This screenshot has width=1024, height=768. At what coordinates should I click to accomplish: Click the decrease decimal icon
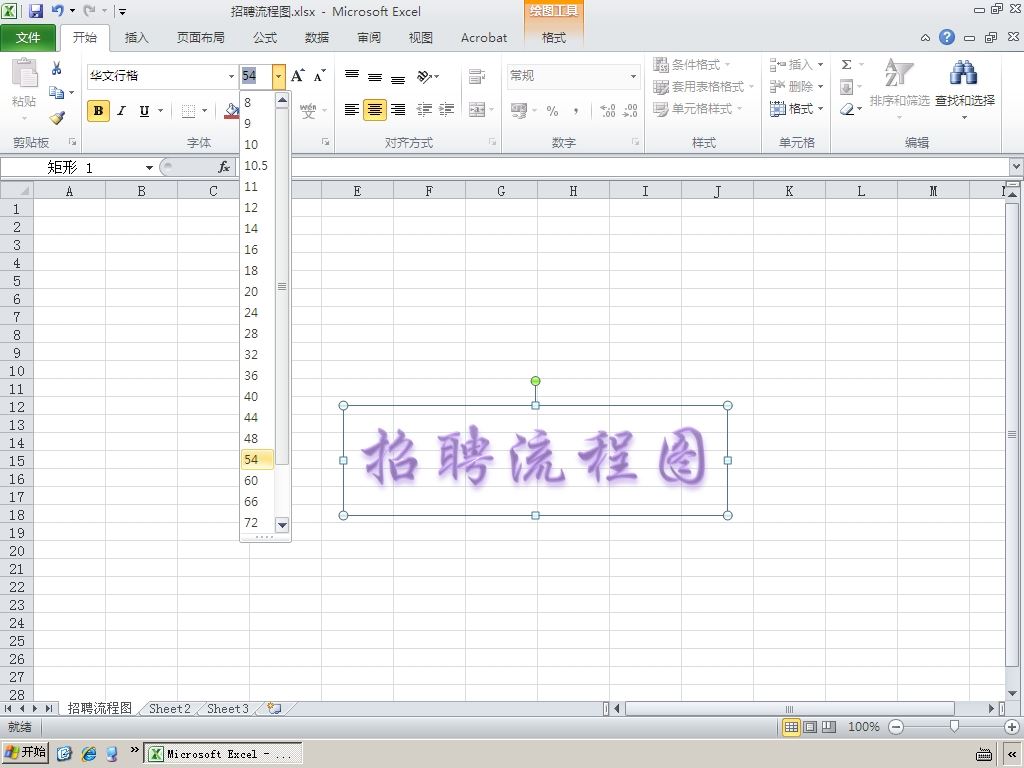click(630, 110)
